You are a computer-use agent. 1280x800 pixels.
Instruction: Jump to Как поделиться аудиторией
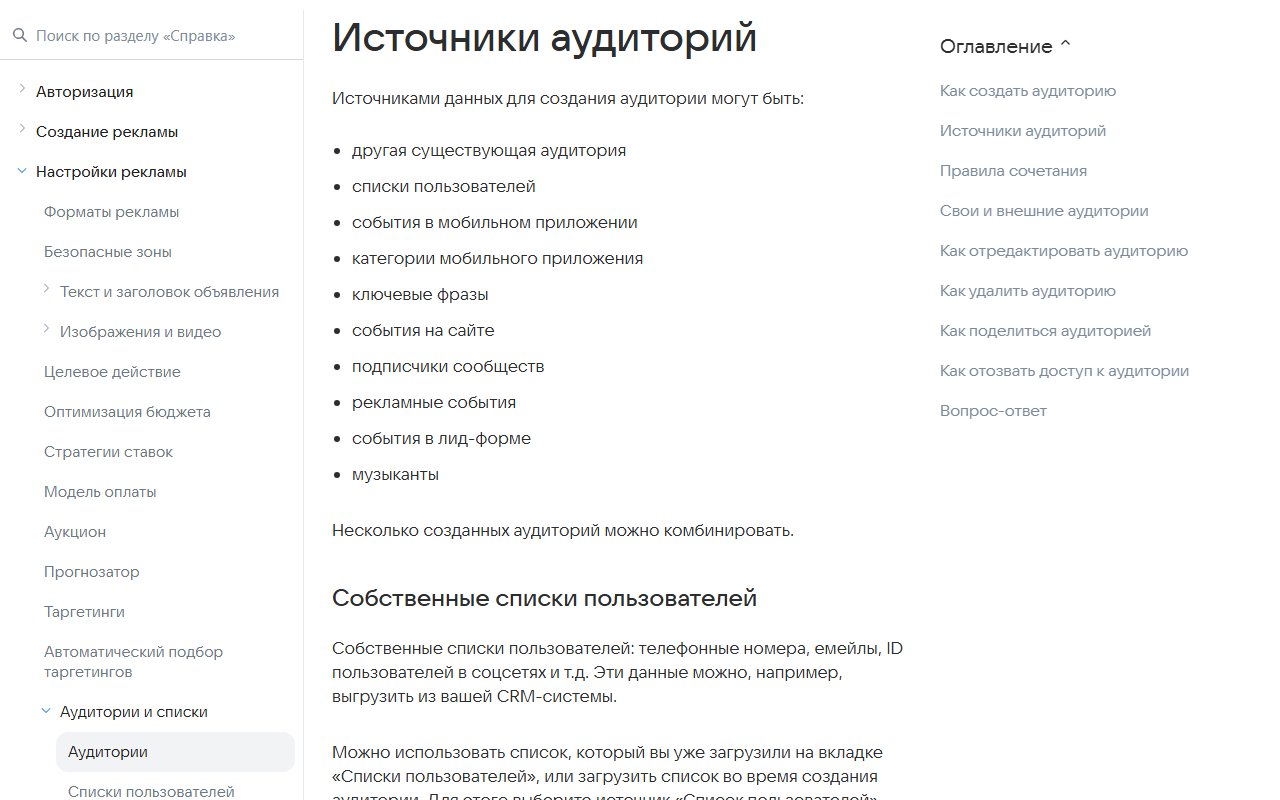pyautogui.click(x=1045, y=331)
